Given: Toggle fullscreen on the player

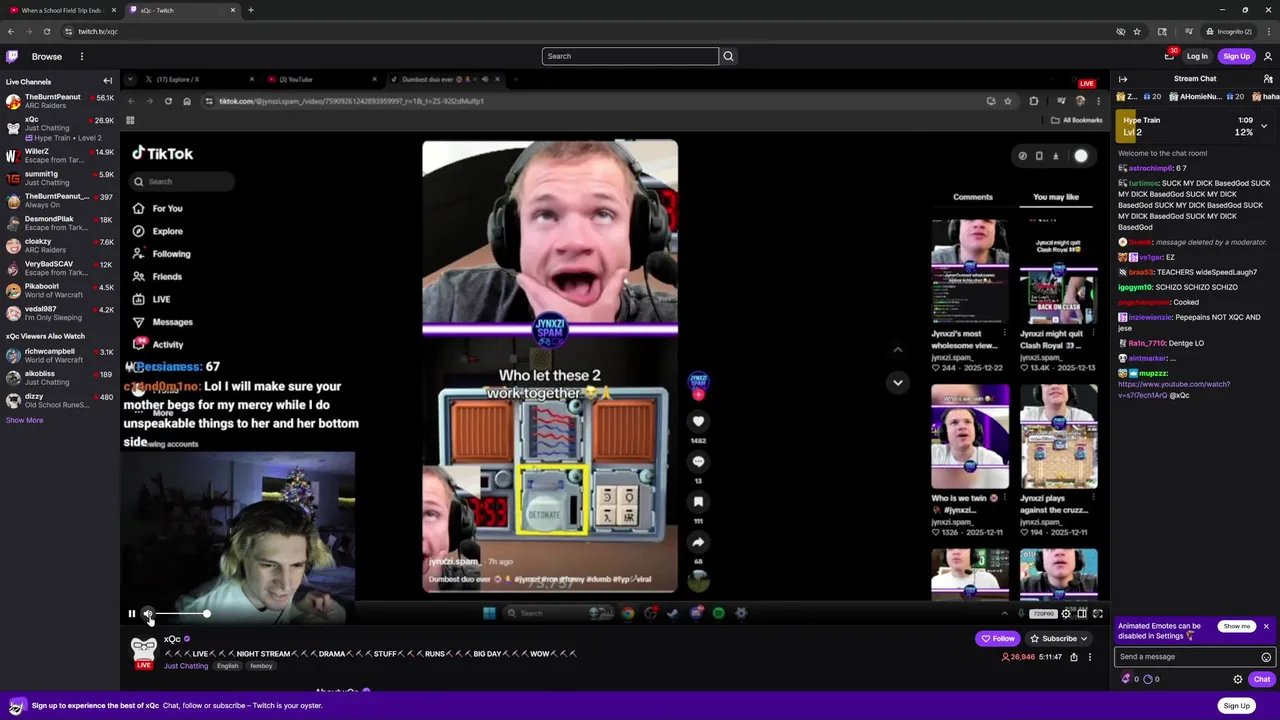Looking at the screenshot, I should coord(1098,613).
